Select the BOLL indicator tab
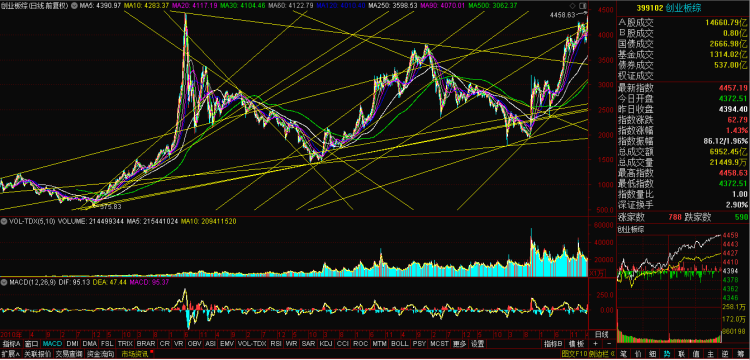Image resolution: width=750 pixels, height=360 pixels. click(399, 344)
